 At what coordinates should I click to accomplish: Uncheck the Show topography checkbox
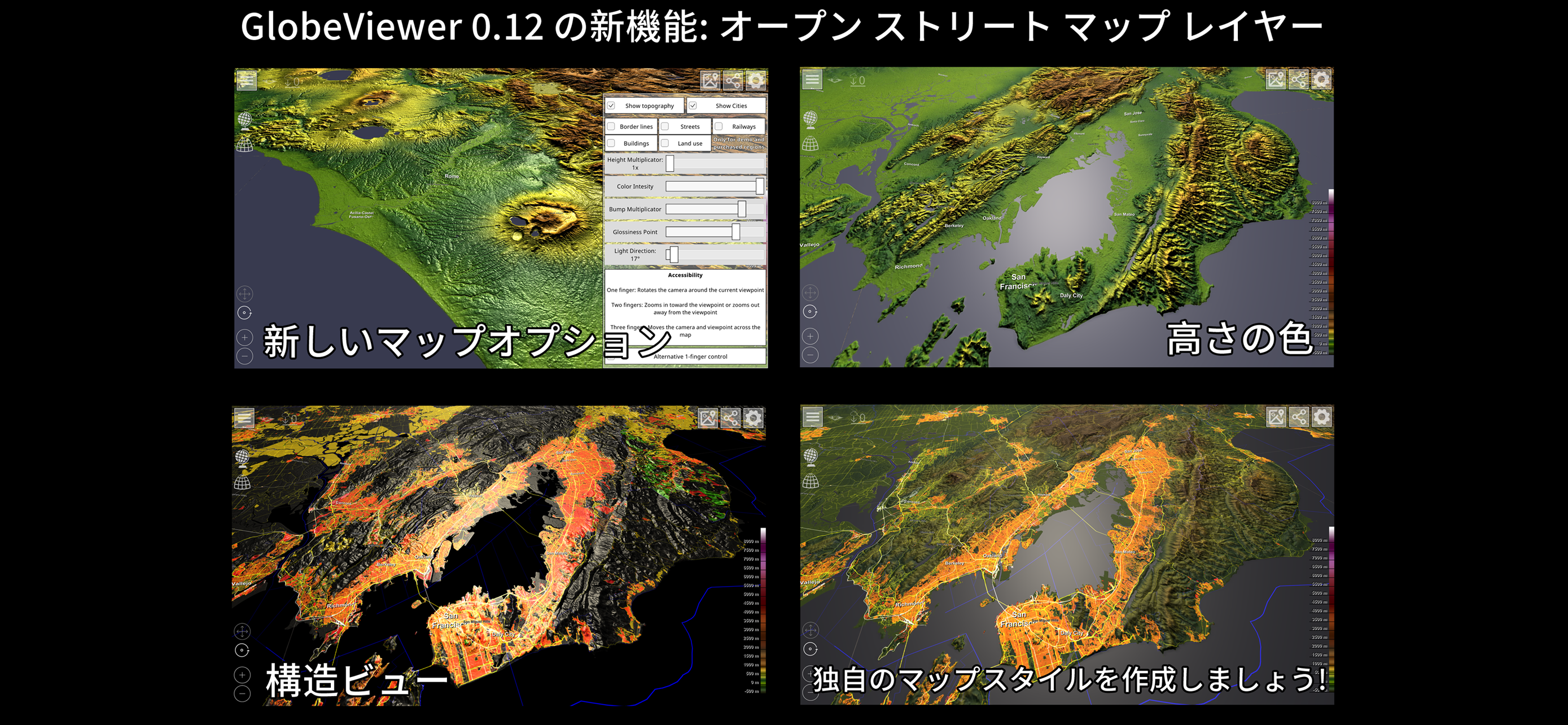(x=611, y=106)
